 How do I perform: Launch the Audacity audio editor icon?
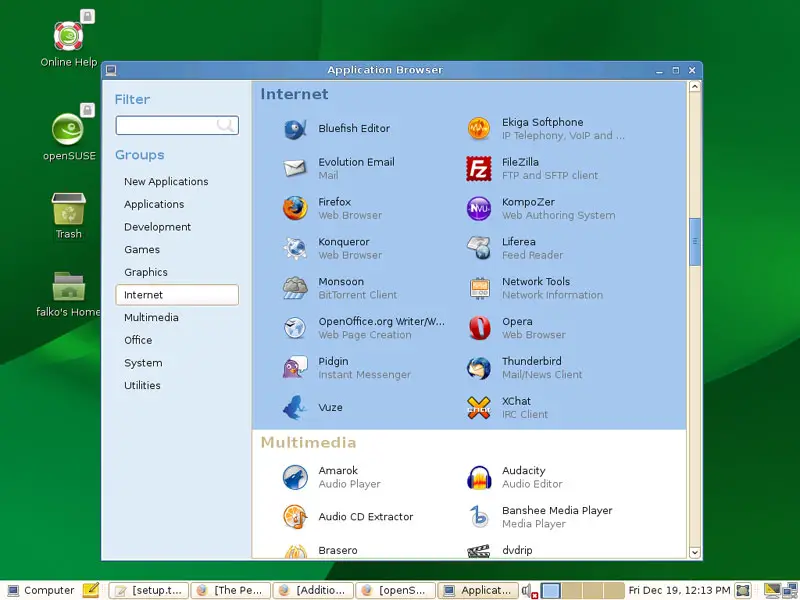click(479, 477)
